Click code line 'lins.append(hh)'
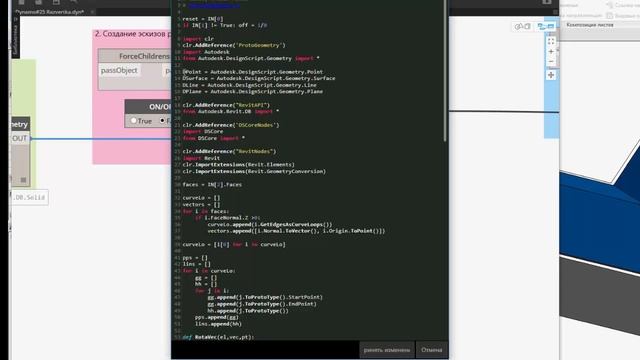The width and height of the screenshot is (640, 360). pyautogui.click(x=218, y=324)
